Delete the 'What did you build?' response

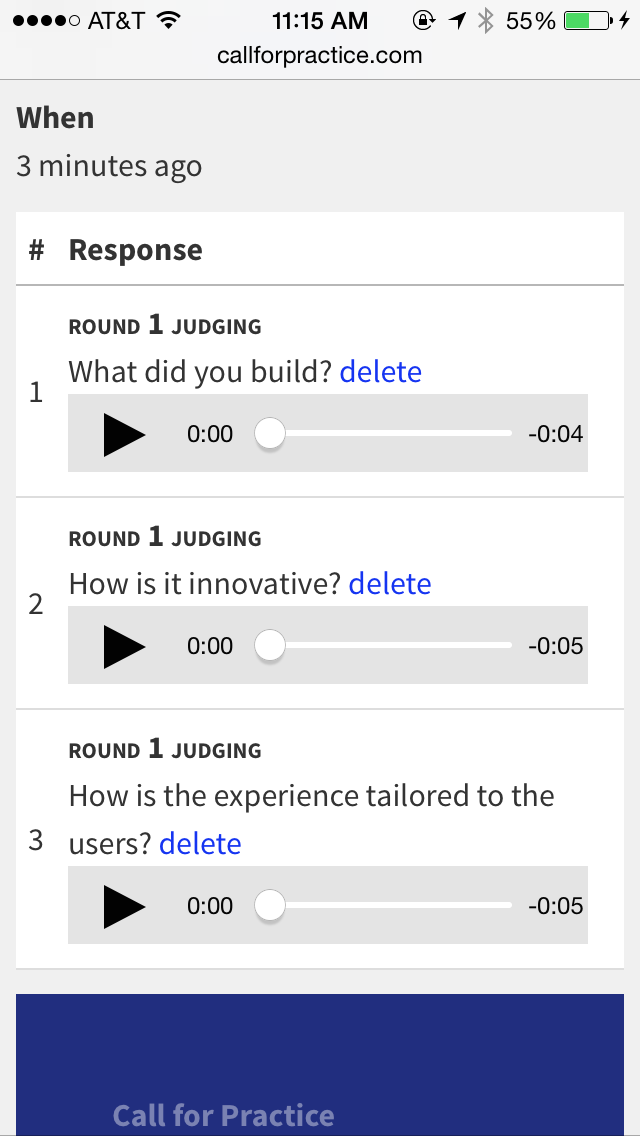380,372
